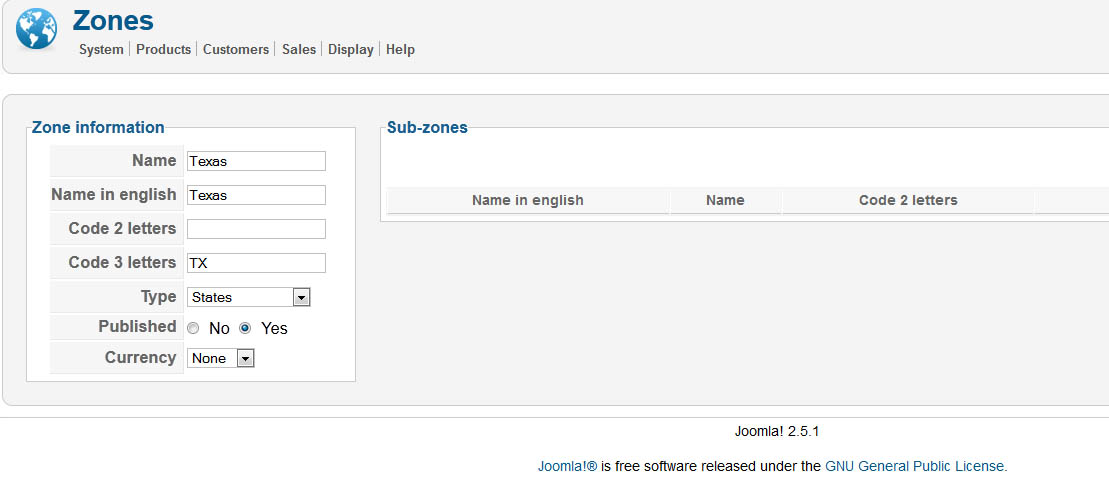This screenshot has height=499, width=1109.
Task: Click the Type dropdown arrow button
Action: [x=301, y=297]
